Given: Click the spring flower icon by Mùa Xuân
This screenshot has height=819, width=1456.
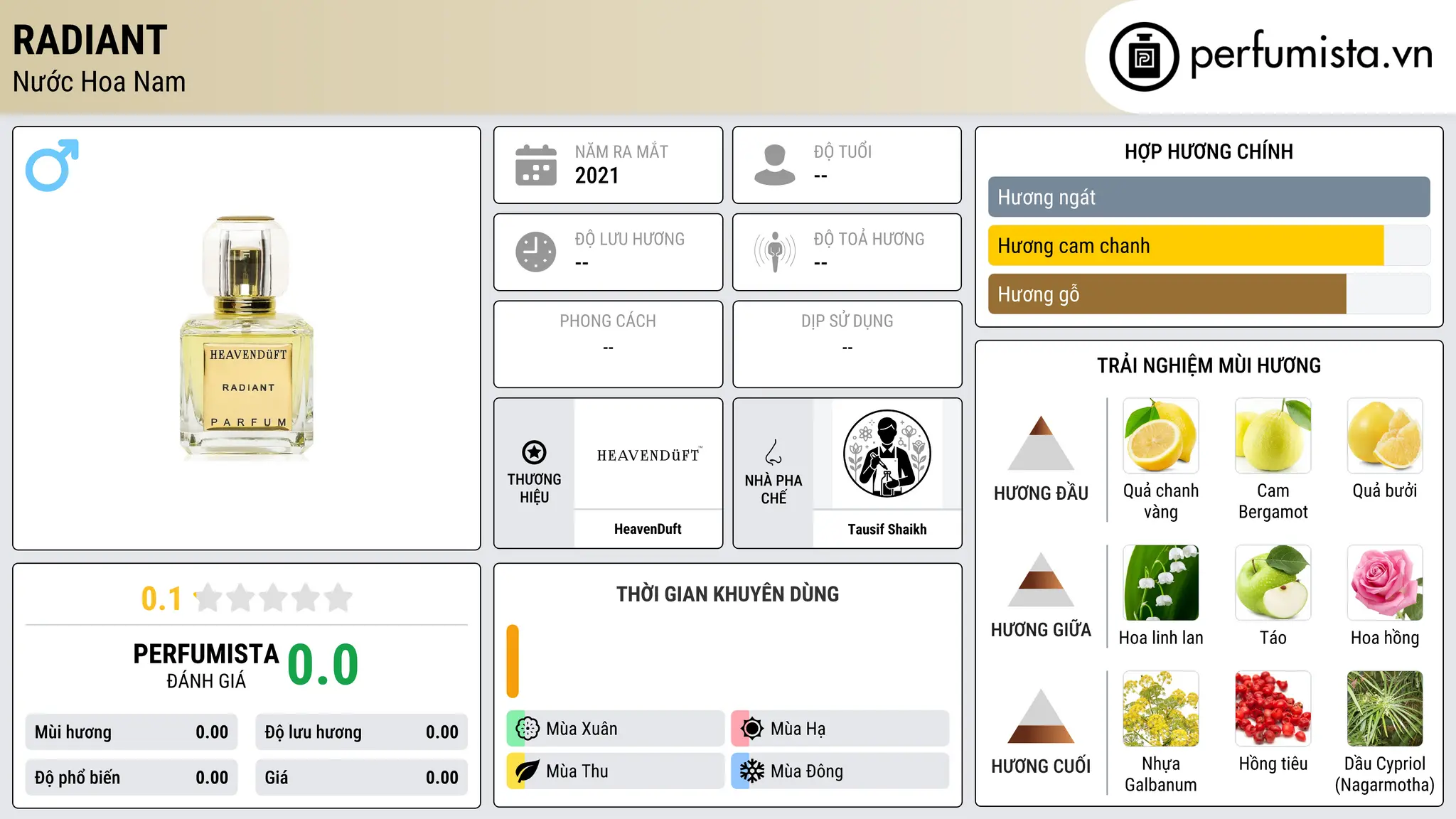Looking at the screenshot, I should (x=528, y=729).
